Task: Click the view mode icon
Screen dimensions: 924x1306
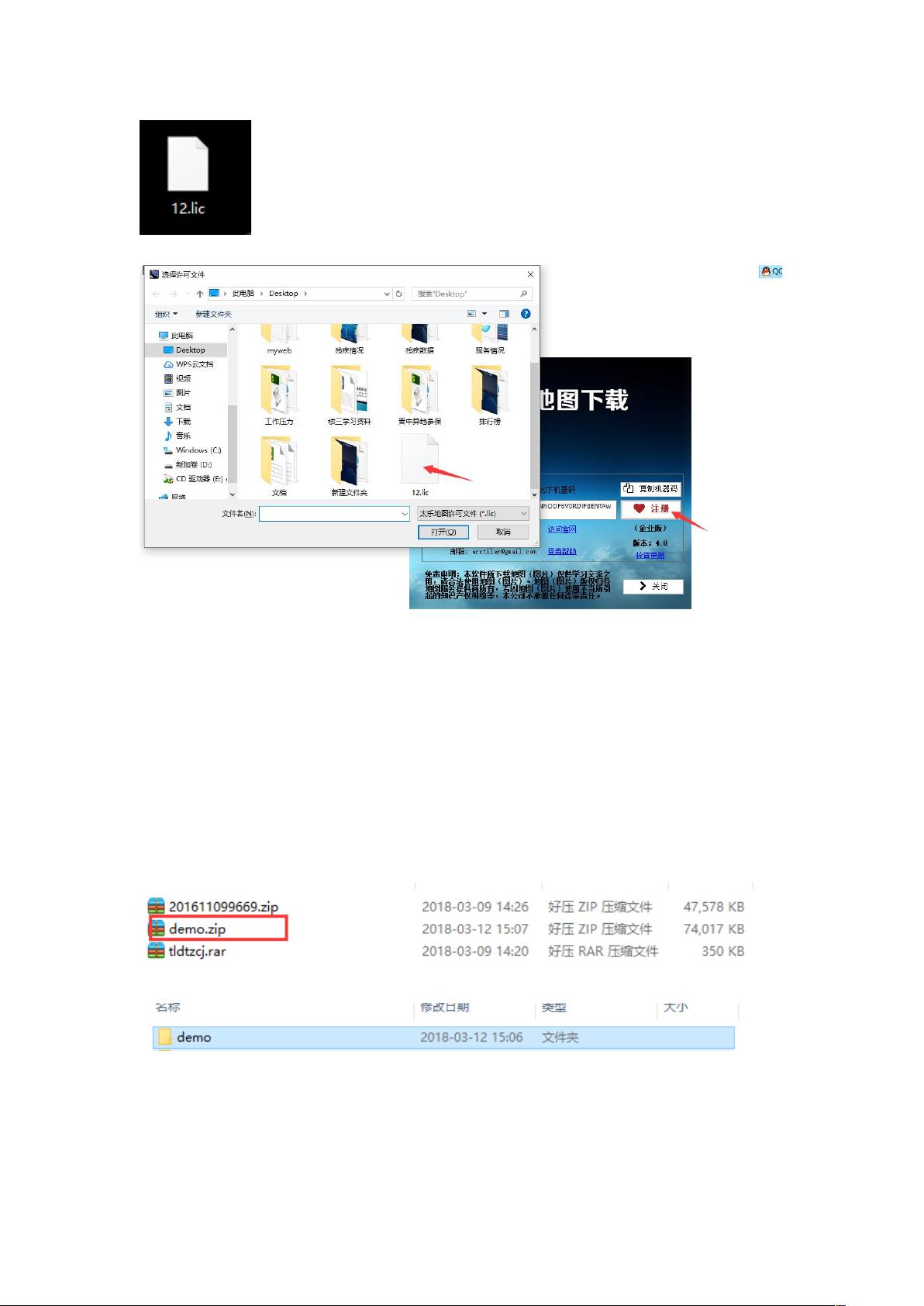Action: pyautogui.click(x=471, y=314)
